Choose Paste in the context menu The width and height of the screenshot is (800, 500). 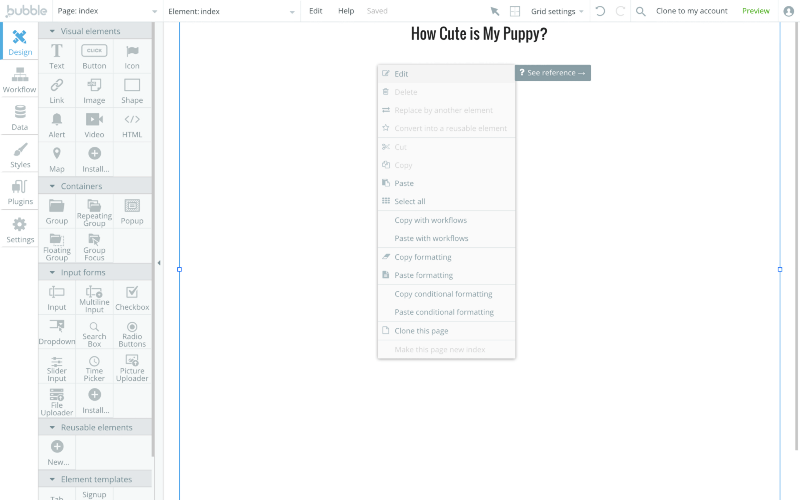point(446,183)
